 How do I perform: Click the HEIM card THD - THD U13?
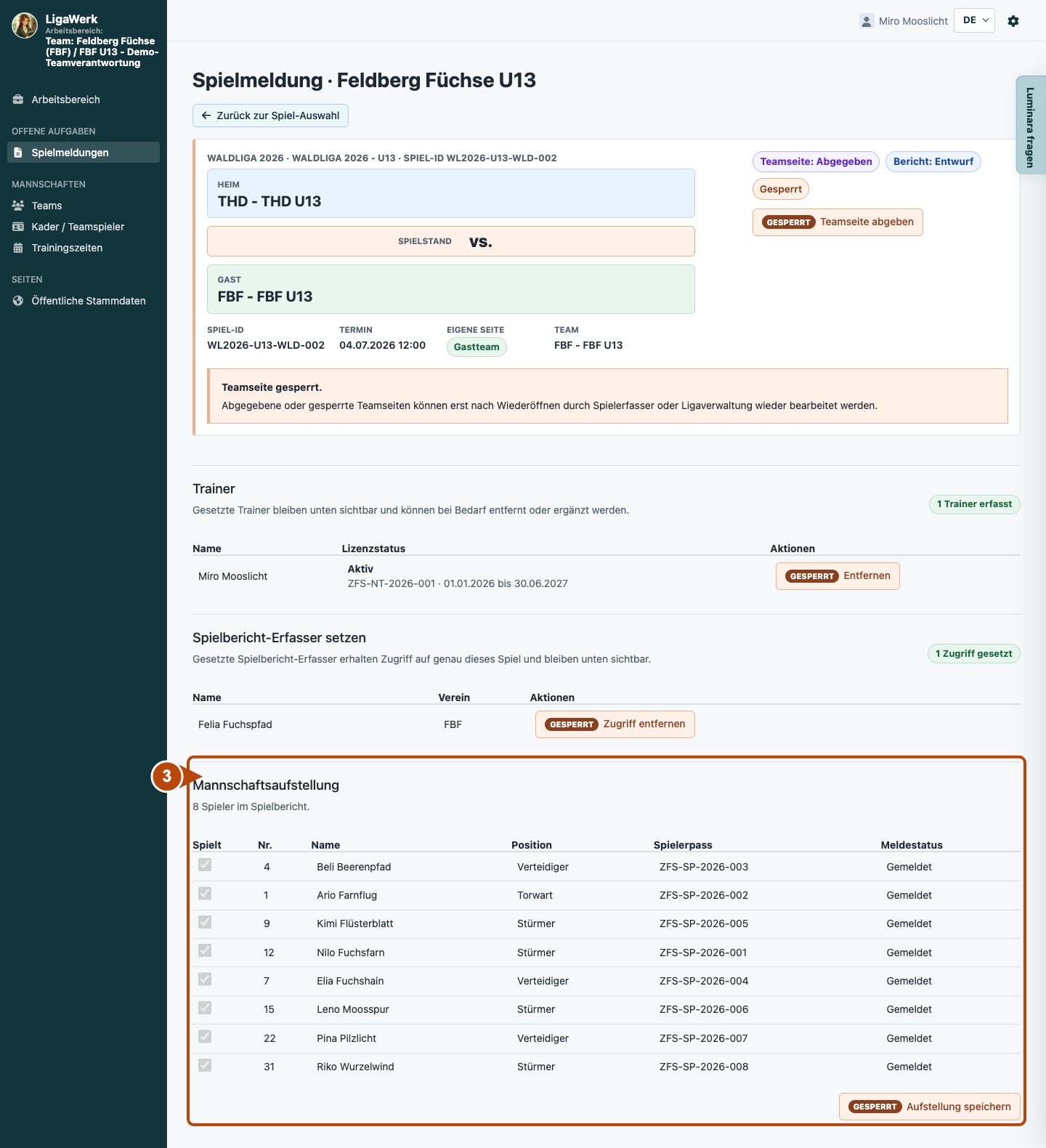[x=451, y=193]
